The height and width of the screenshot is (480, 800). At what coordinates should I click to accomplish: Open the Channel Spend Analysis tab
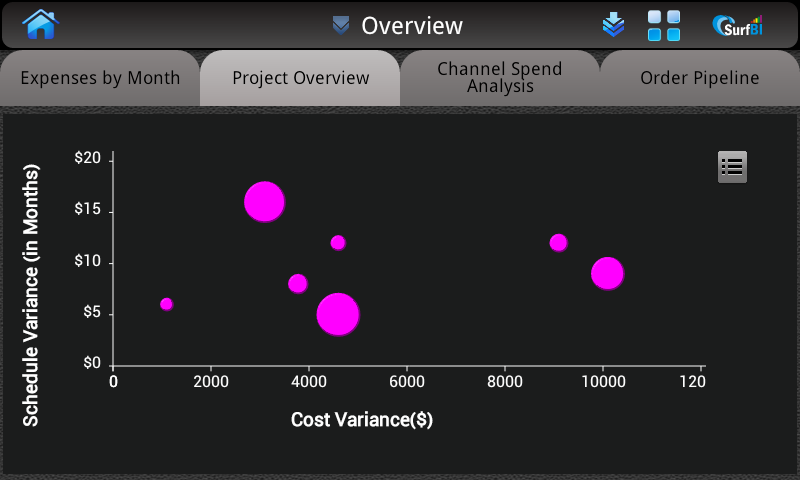[x=499, y=78]
